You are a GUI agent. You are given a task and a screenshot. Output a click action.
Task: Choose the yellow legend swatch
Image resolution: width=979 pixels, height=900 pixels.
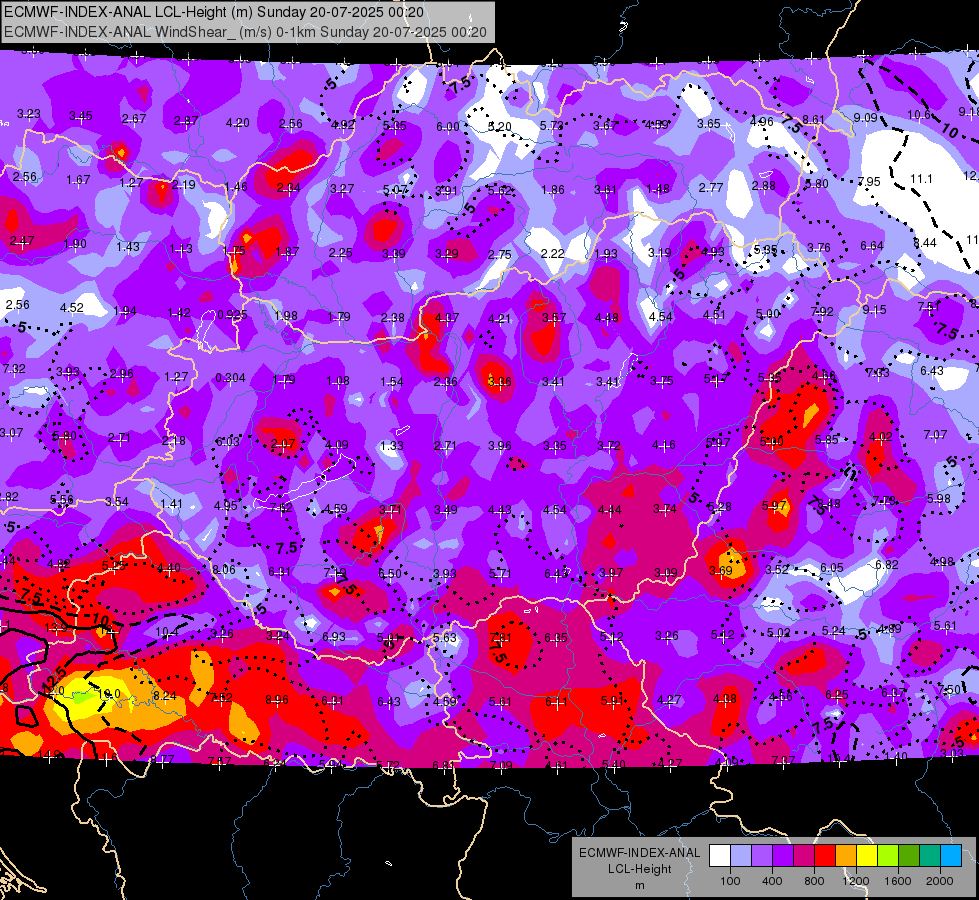867,856
